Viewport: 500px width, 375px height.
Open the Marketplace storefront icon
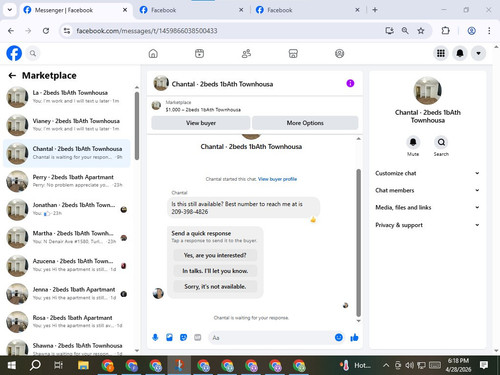(293, 53)
